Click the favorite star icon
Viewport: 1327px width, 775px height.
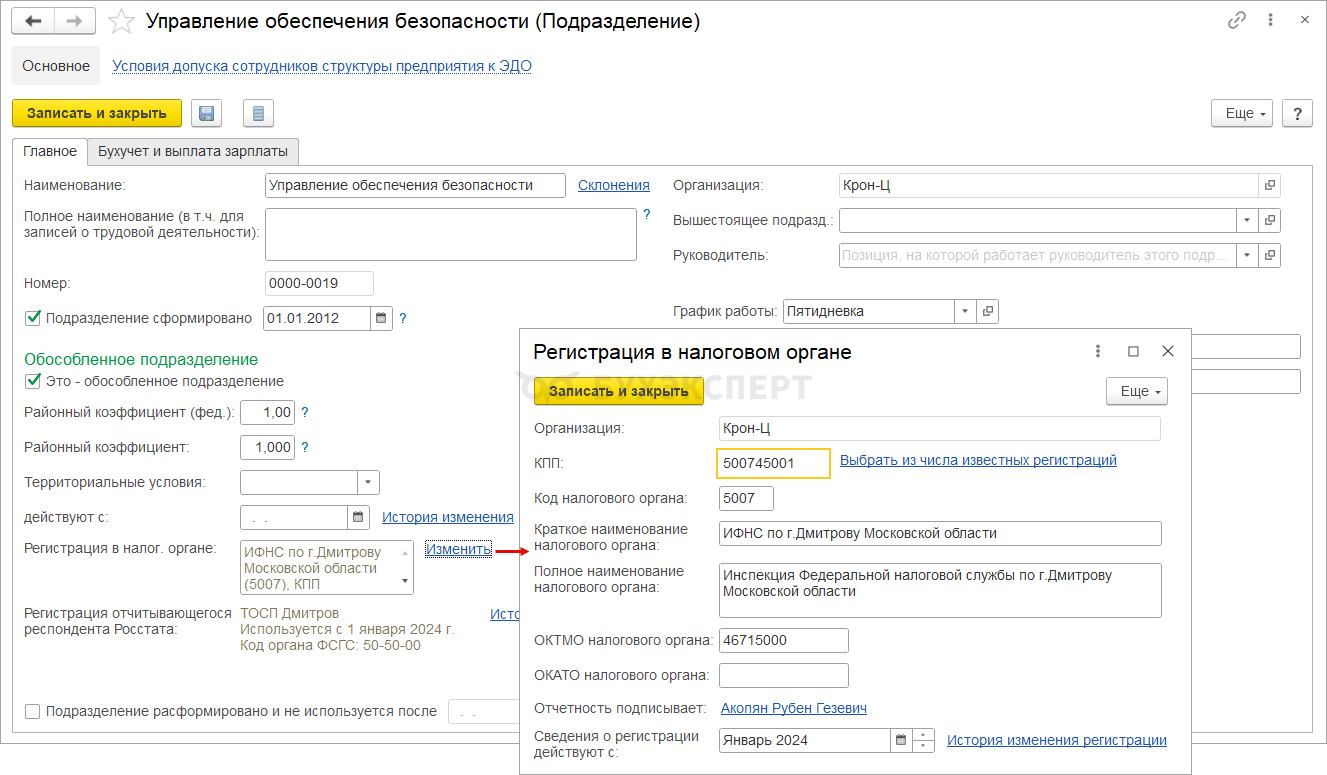121,21
